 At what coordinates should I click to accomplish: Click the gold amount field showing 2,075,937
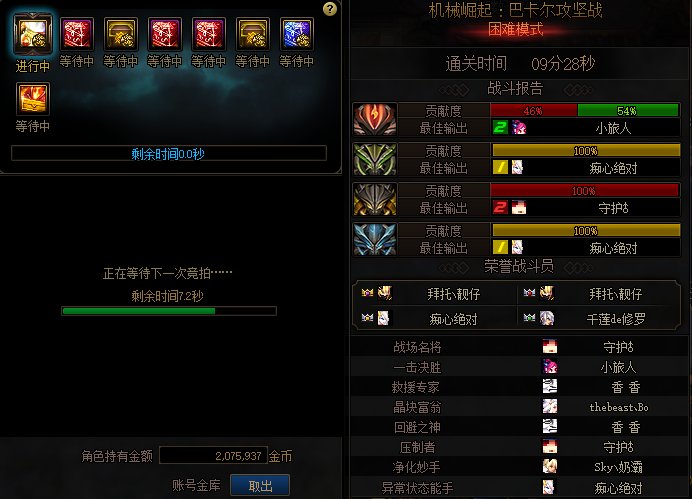[x=213, y=455]
